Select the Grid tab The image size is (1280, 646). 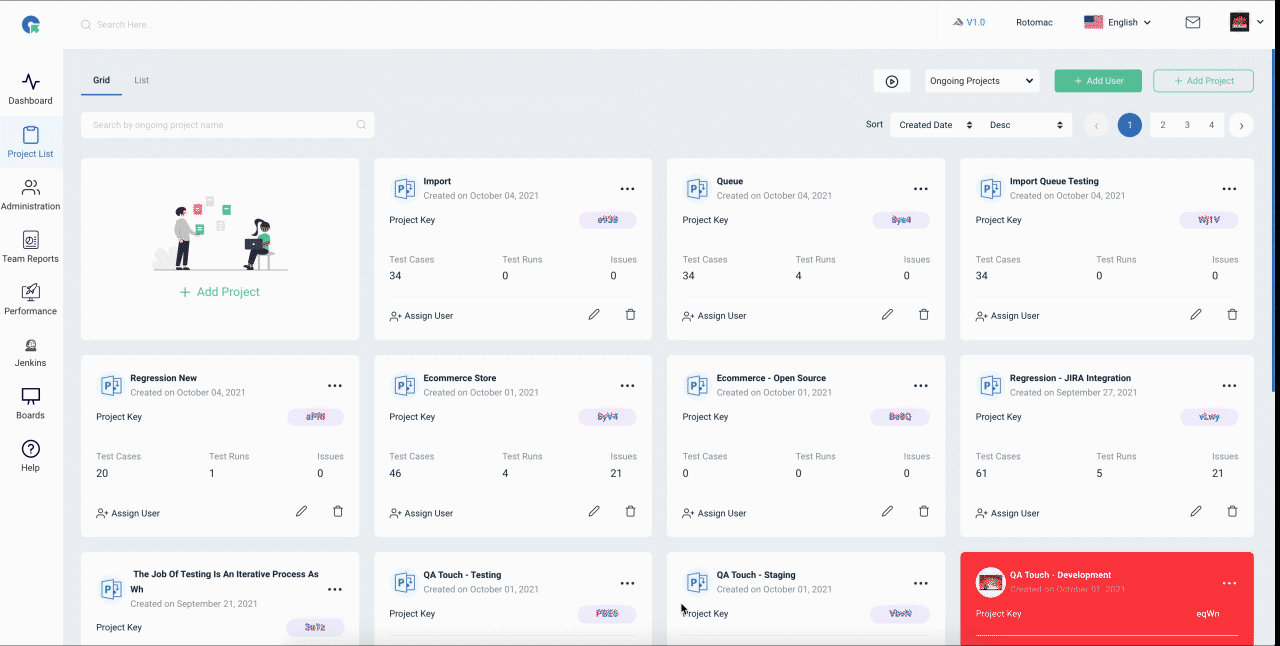[x=101, y=80]
